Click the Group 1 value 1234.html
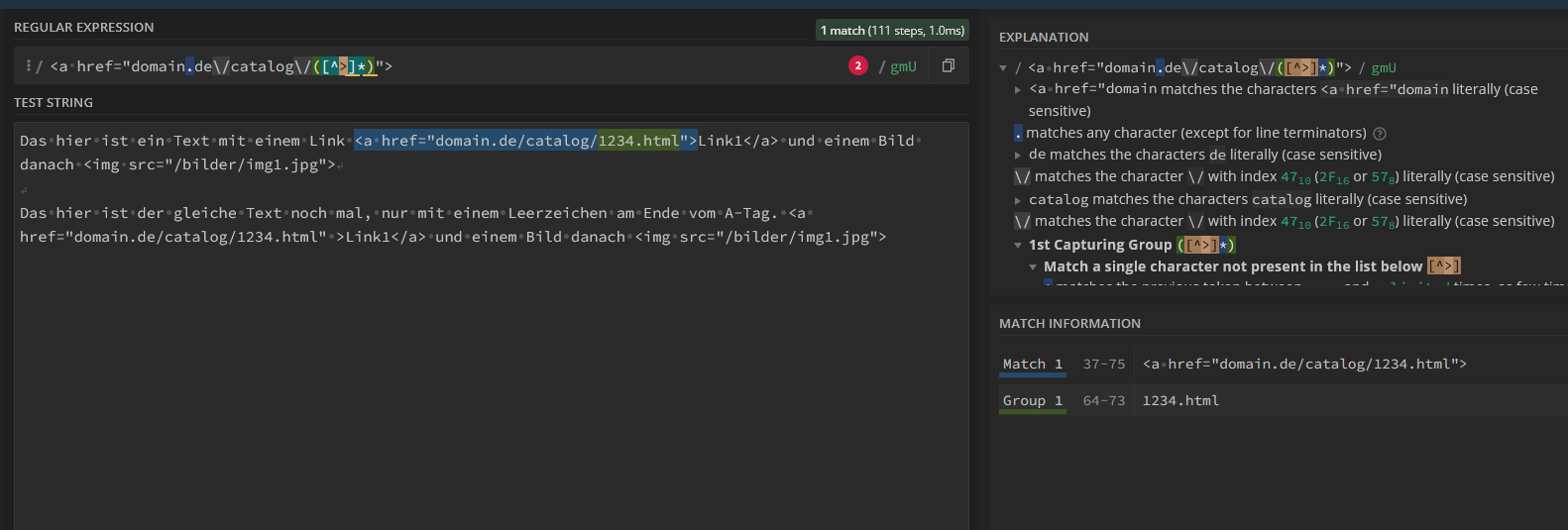This screenshot has height=530, width=1568. 1180,401
